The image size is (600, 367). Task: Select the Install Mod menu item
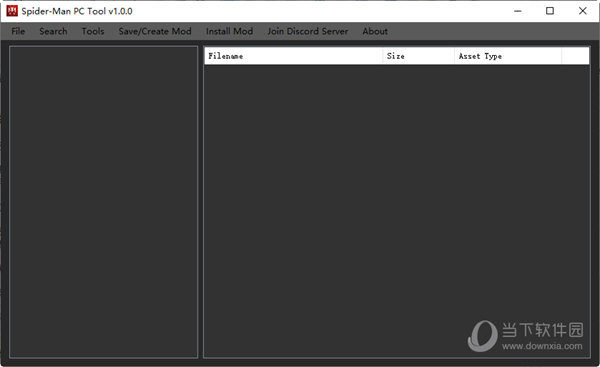tap(229, 31)
